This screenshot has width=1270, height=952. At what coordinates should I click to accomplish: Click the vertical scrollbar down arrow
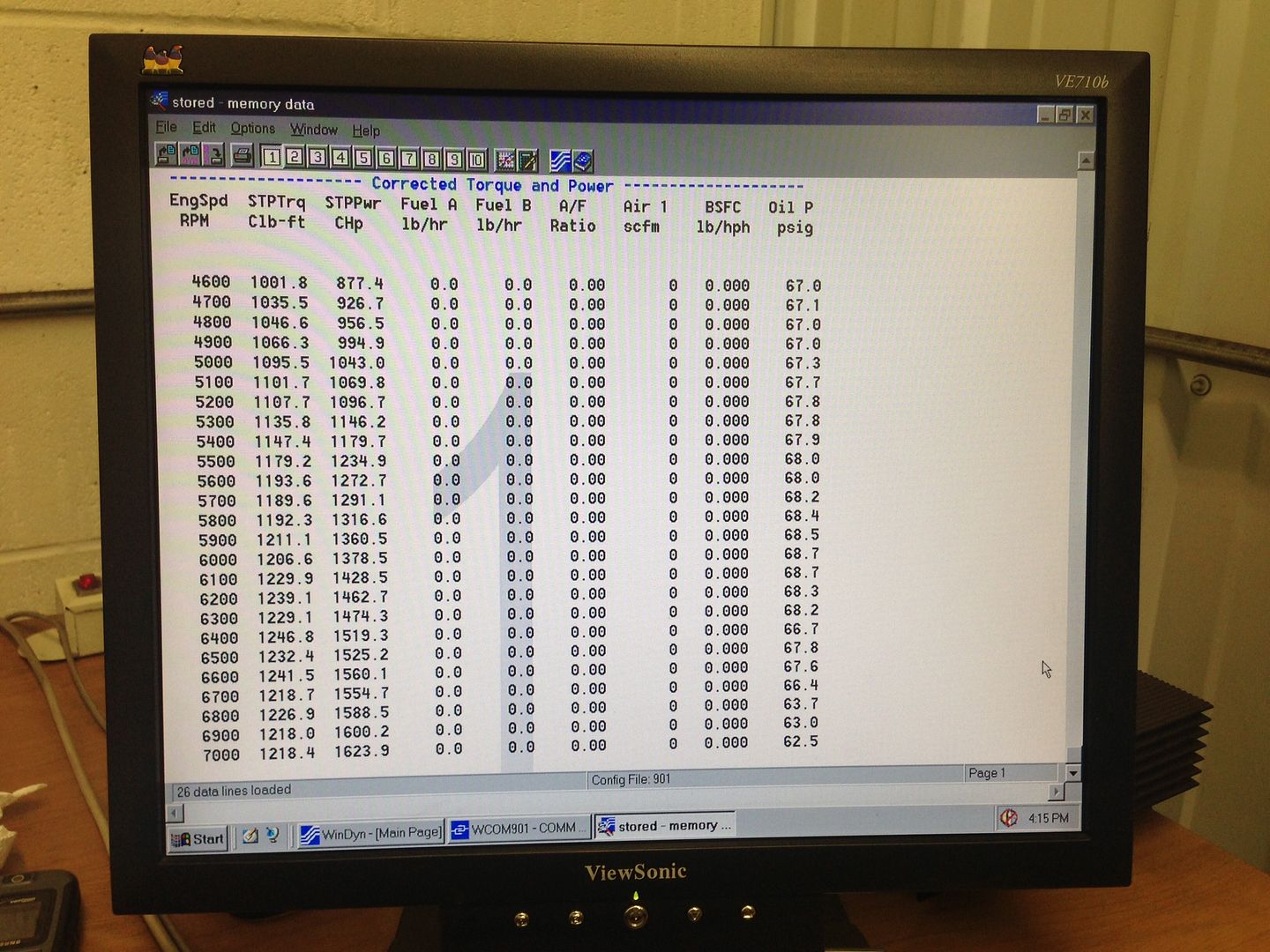pos(1072,773)
